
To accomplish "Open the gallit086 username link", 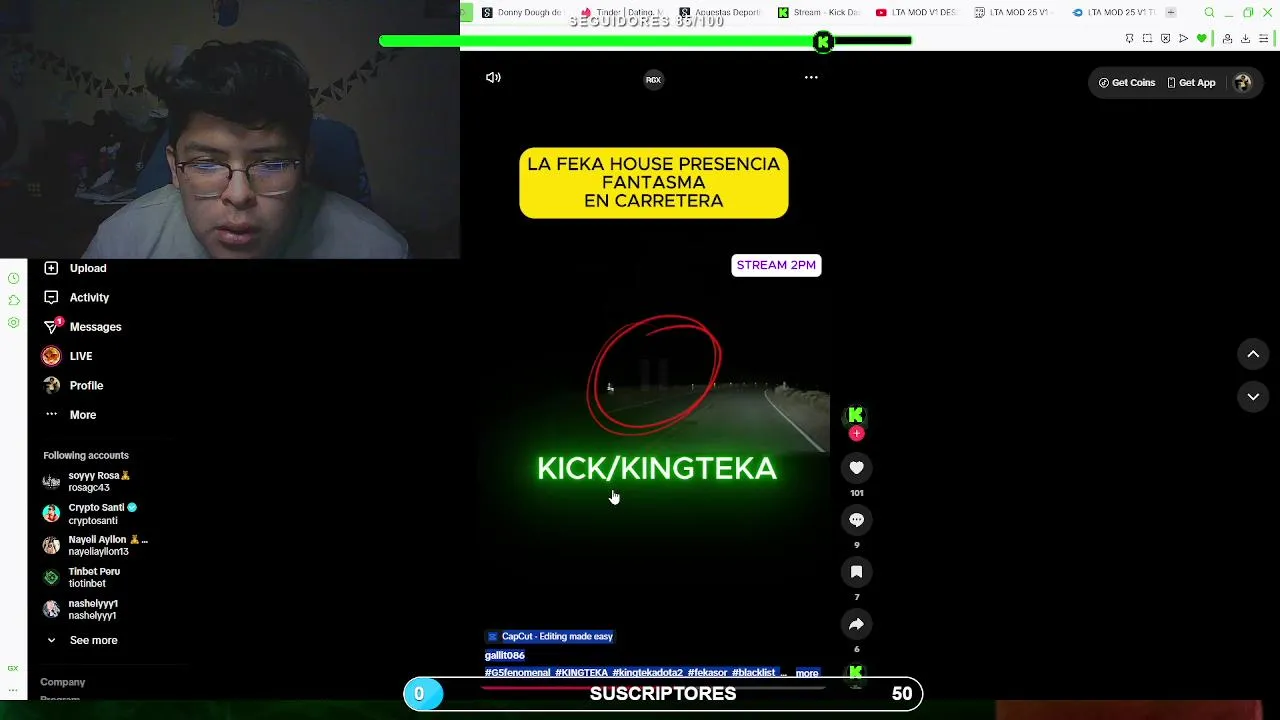I will click(504, 655).
